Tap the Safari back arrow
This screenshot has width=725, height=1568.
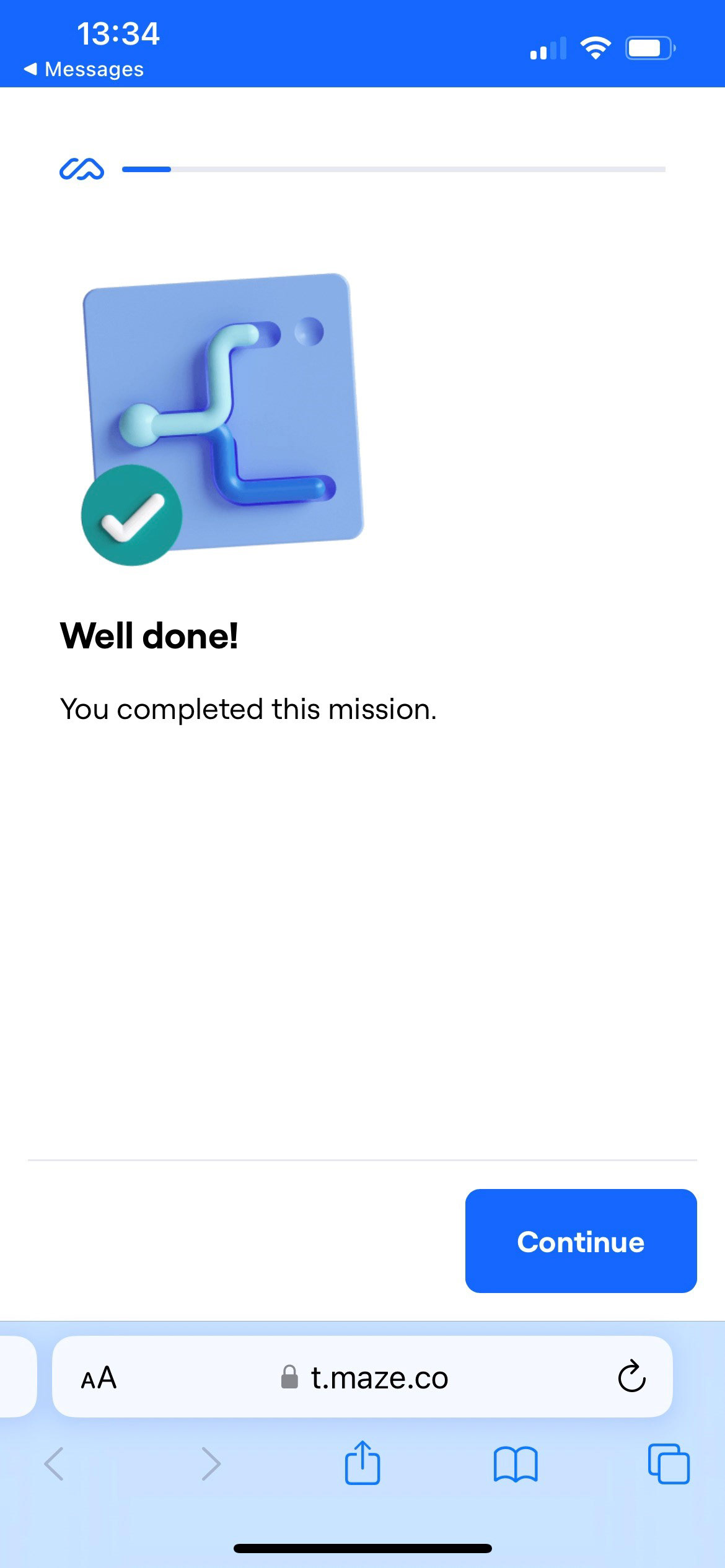55,1464
